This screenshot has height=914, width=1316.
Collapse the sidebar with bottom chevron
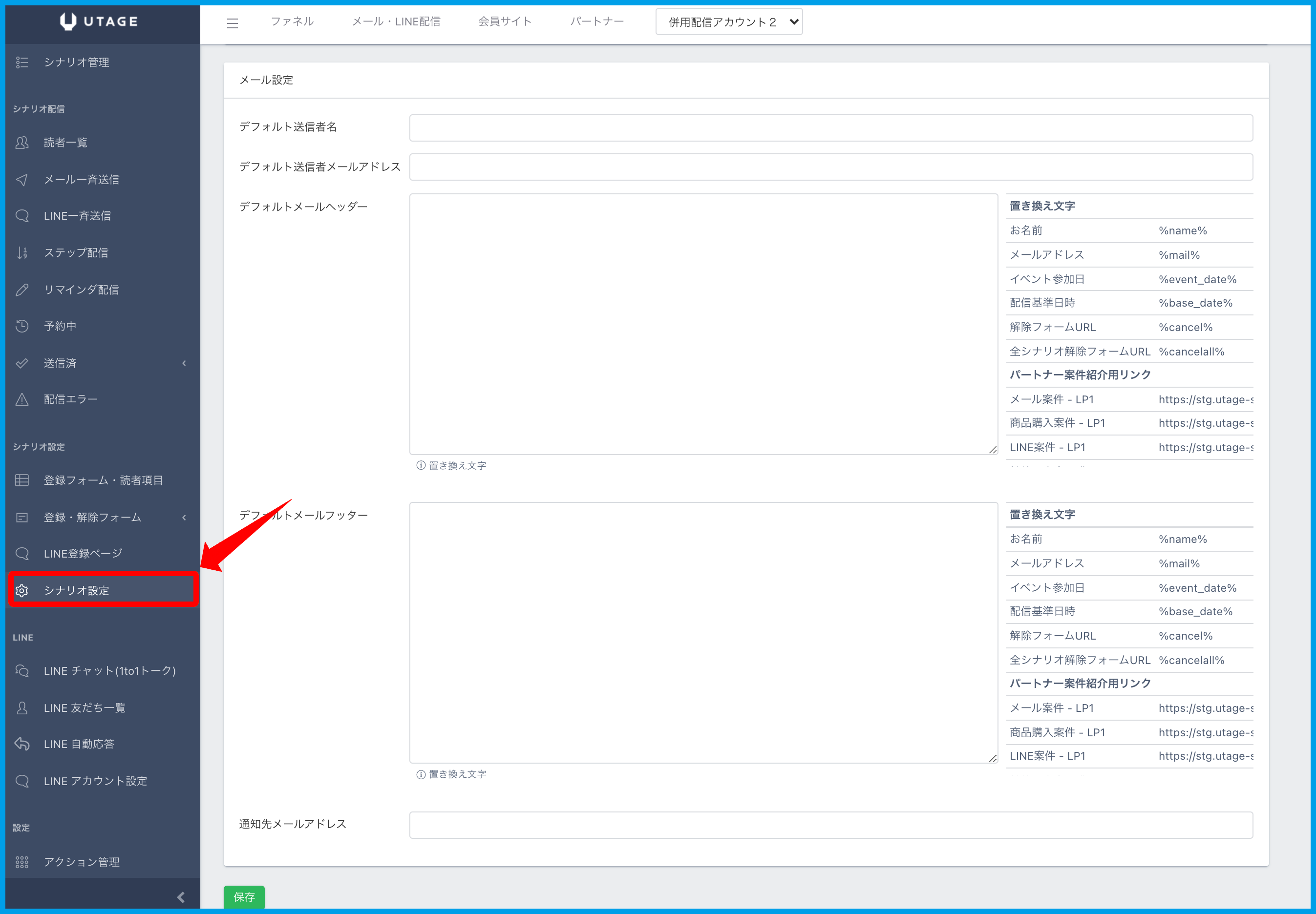coord(180,897)
